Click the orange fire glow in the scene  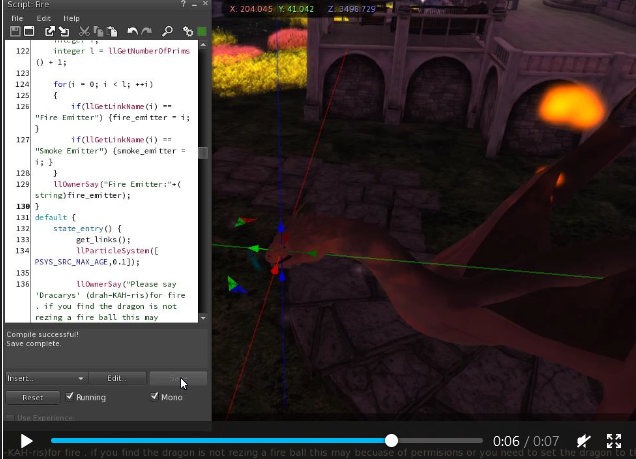point(571,106)
